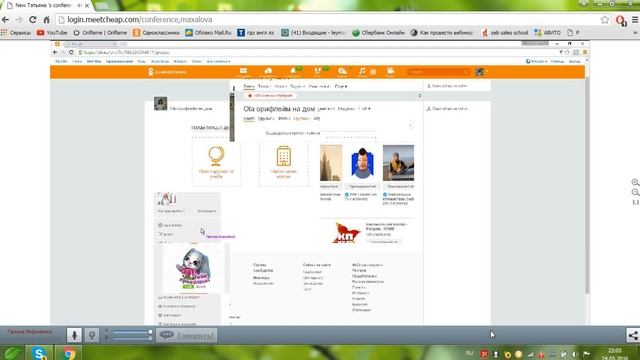
Task: Open YouTube bookmark
Action: [x=52, y=33]
